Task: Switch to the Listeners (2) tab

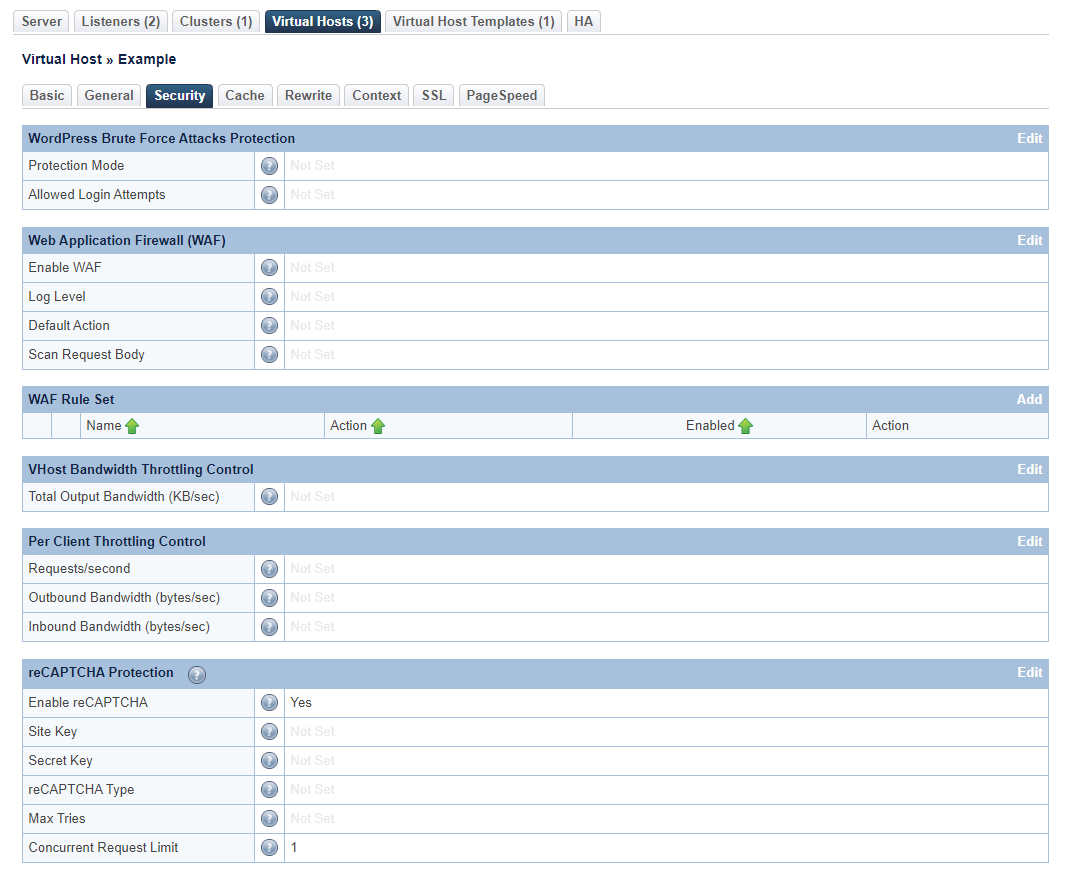Action: pyautogui.click(x=121, y=21)
